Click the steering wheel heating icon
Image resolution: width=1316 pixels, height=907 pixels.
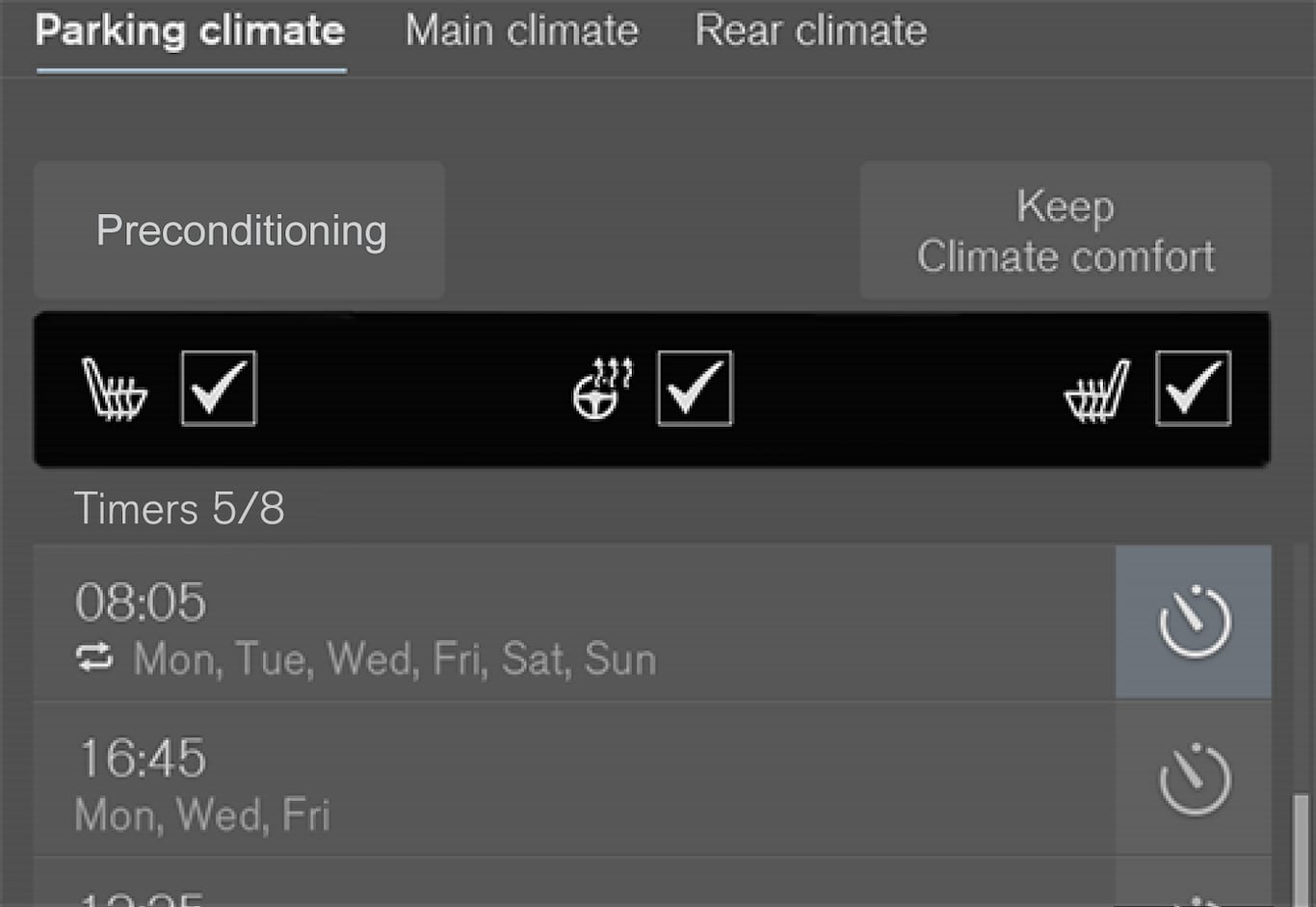click(x=602, y=388)
